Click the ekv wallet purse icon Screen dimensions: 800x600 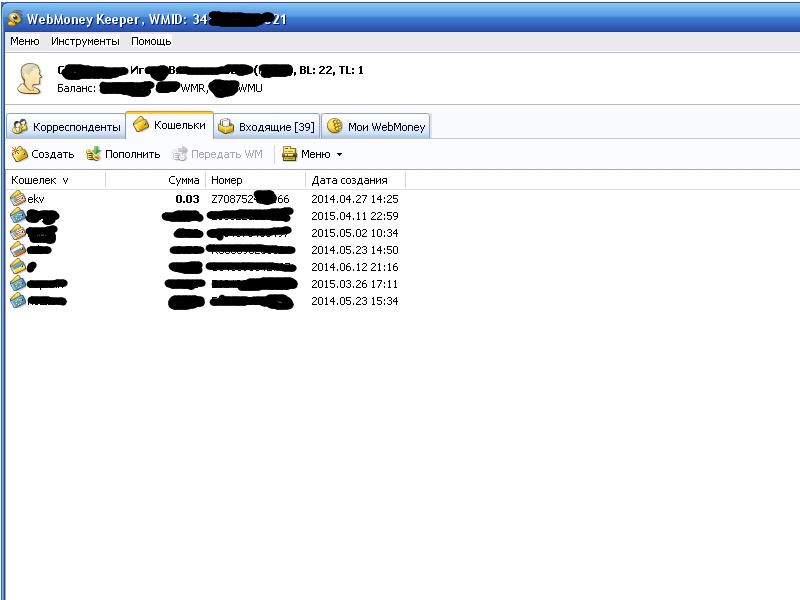pyautogui.click(x=18, y=198)
